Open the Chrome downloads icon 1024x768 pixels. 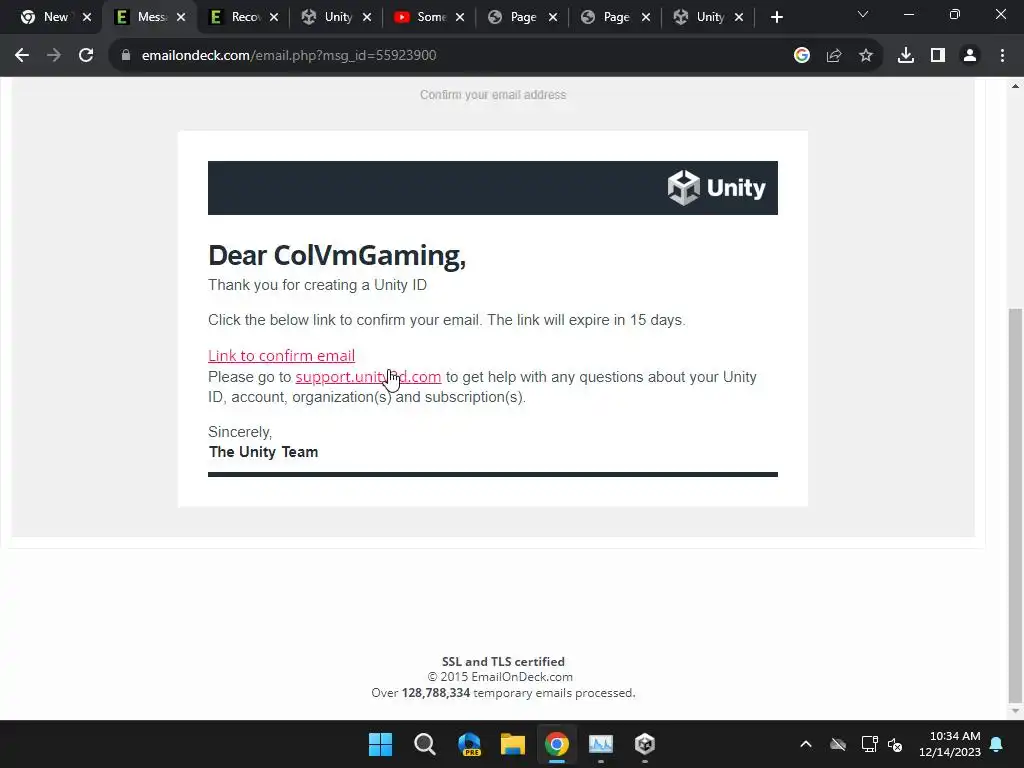coord(906,56)
